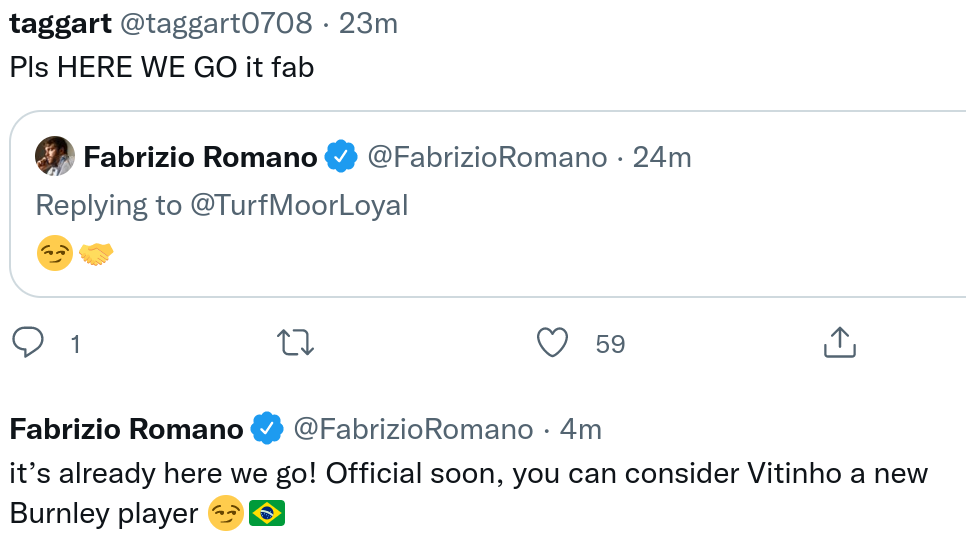Click the 59 likes count
This screenshot has height=550, width=966.
tap(610, 344)
